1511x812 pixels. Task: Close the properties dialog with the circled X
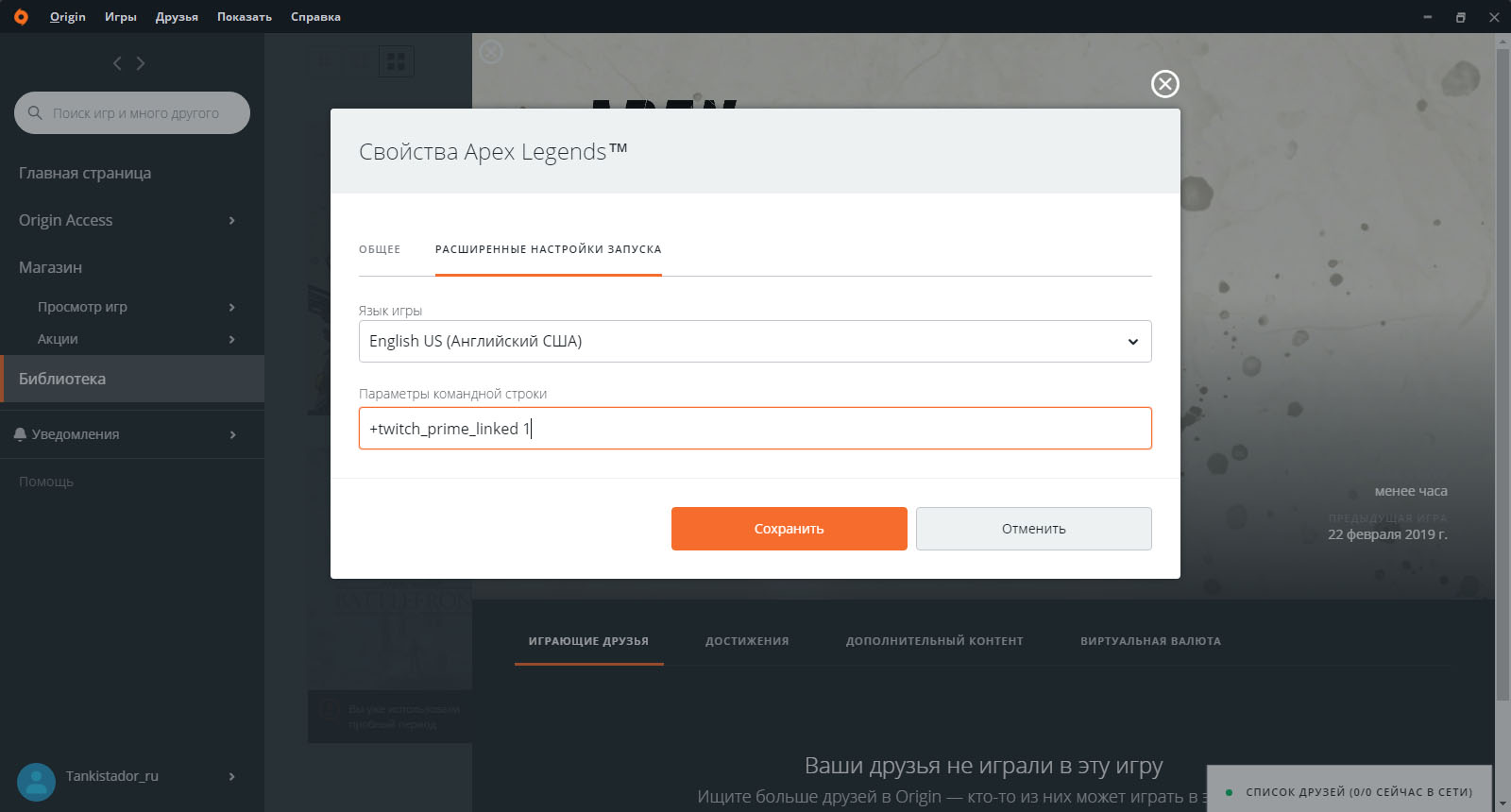[1165, 84]
